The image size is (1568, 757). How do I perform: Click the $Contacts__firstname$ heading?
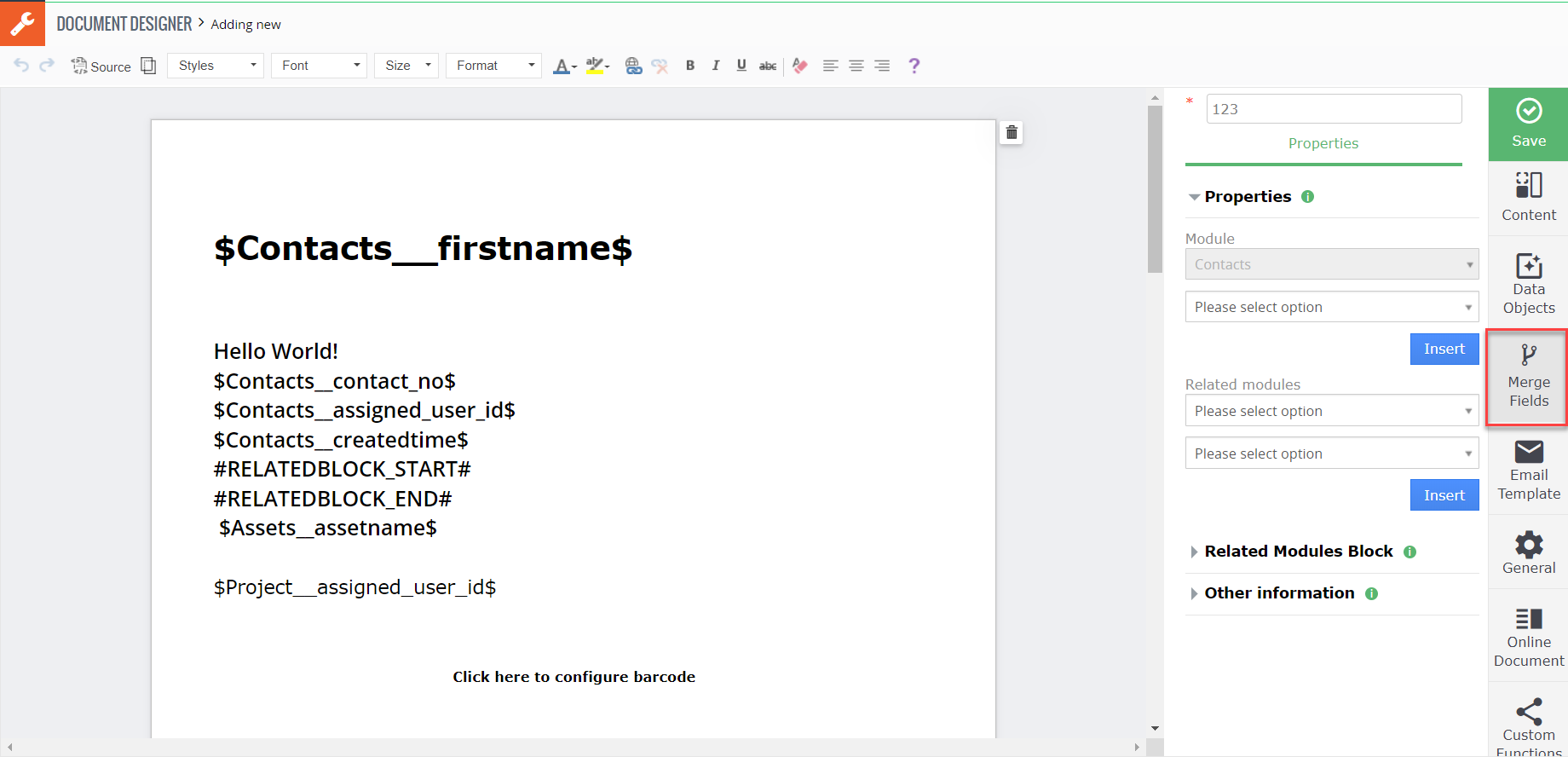423,248
